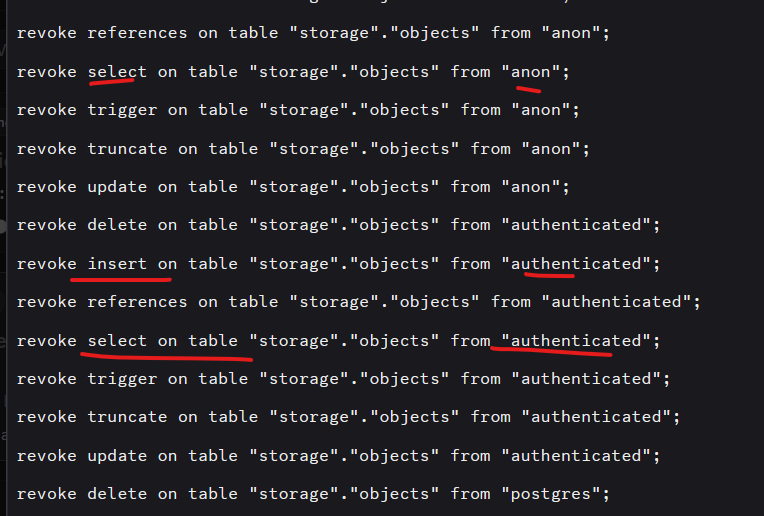Click "authenticated" in the revoke insert line

pos(576,263)
